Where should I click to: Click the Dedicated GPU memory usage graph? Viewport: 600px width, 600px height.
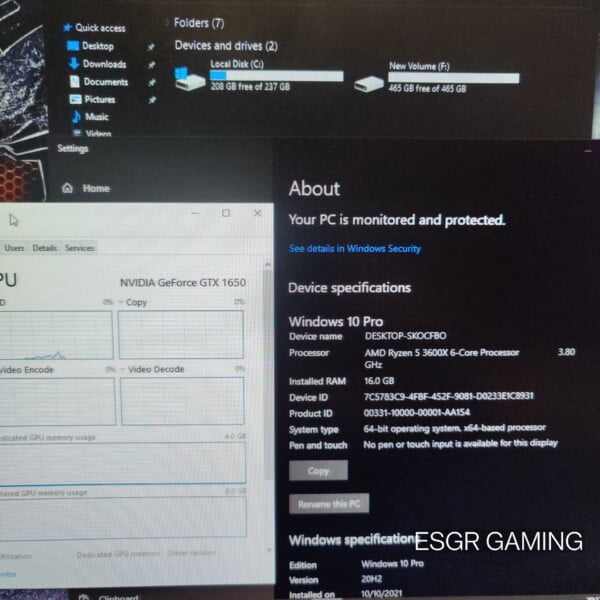coord(122,462)
